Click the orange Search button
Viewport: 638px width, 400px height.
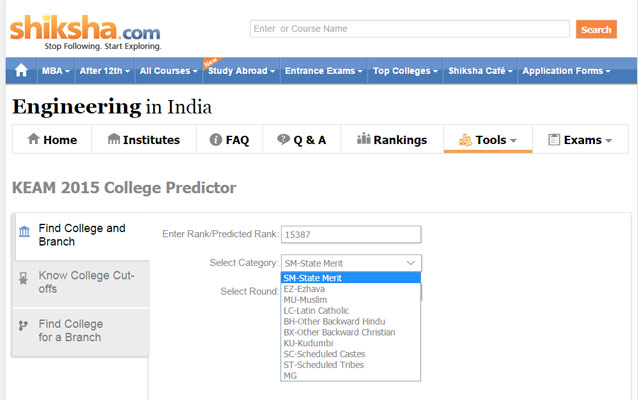pos(596,30)
